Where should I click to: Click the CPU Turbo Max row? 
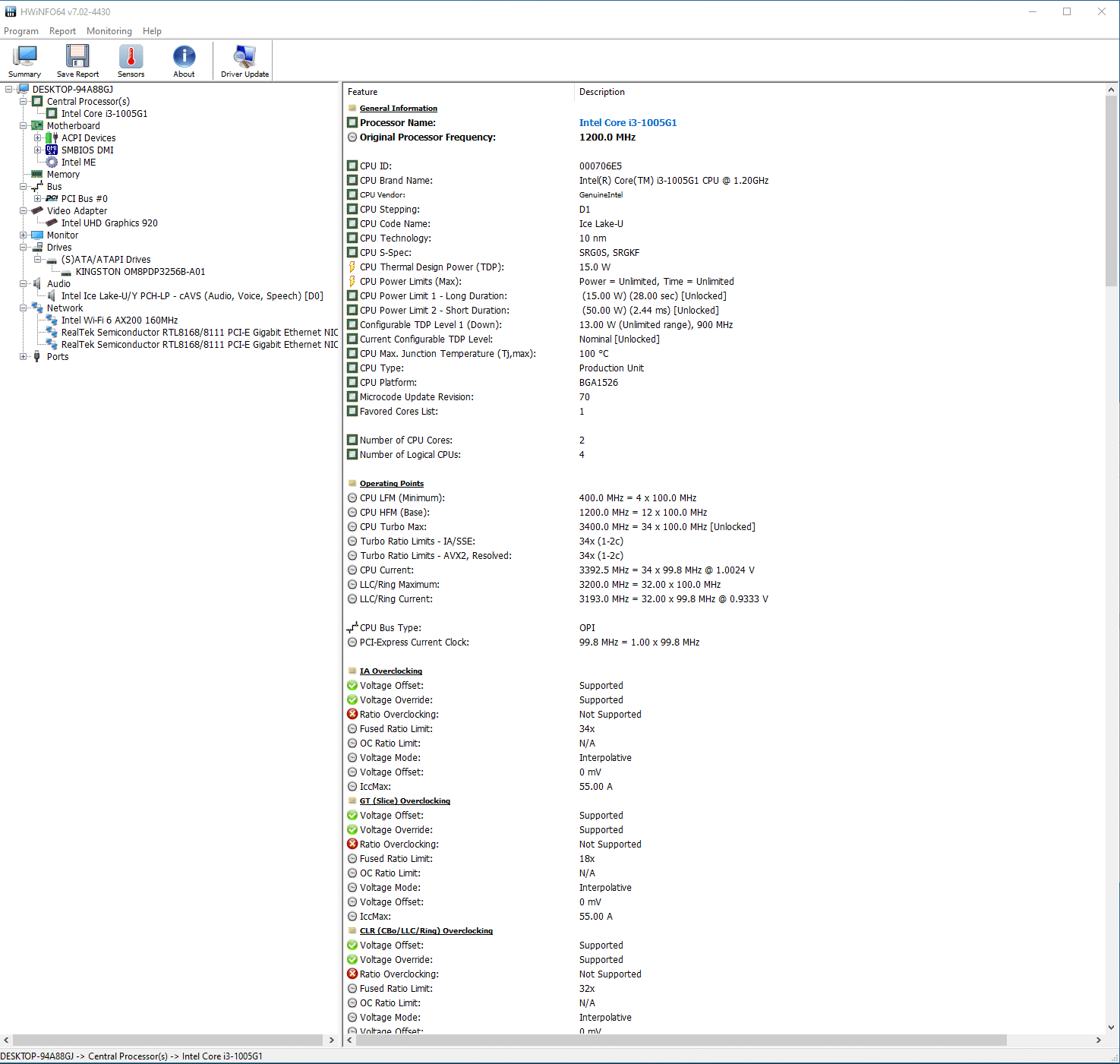pos(724,526)
